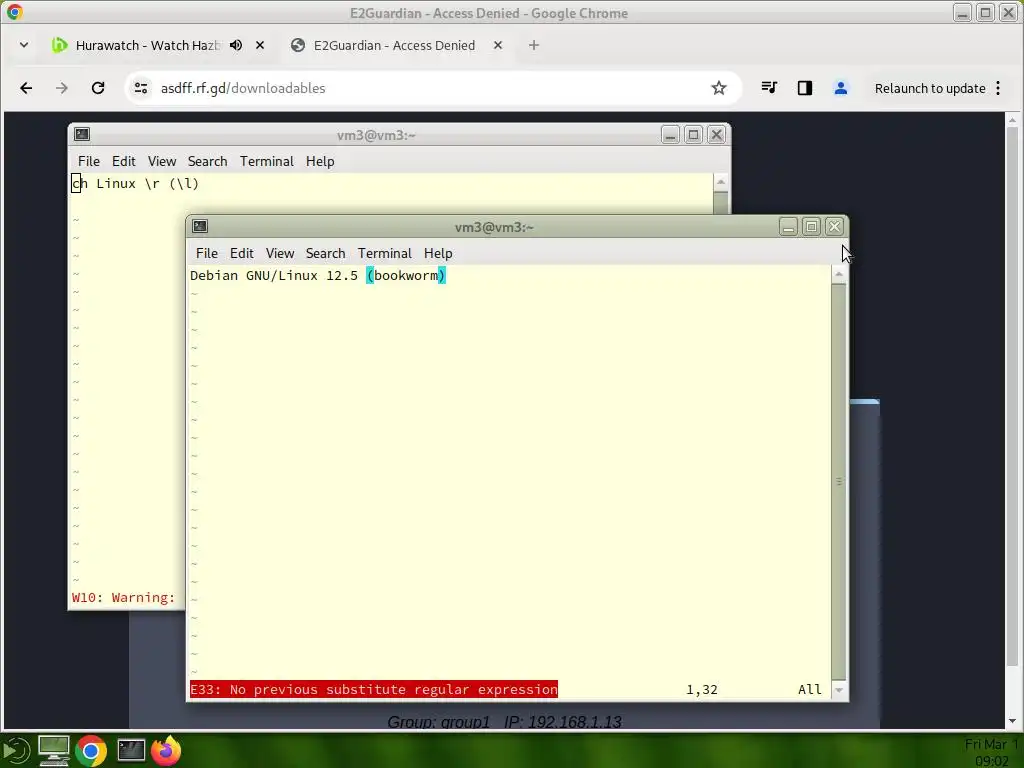
Task: Focus the address bar URL asdff.rf.gd/downloadables
Action: [x=243, y=88]
